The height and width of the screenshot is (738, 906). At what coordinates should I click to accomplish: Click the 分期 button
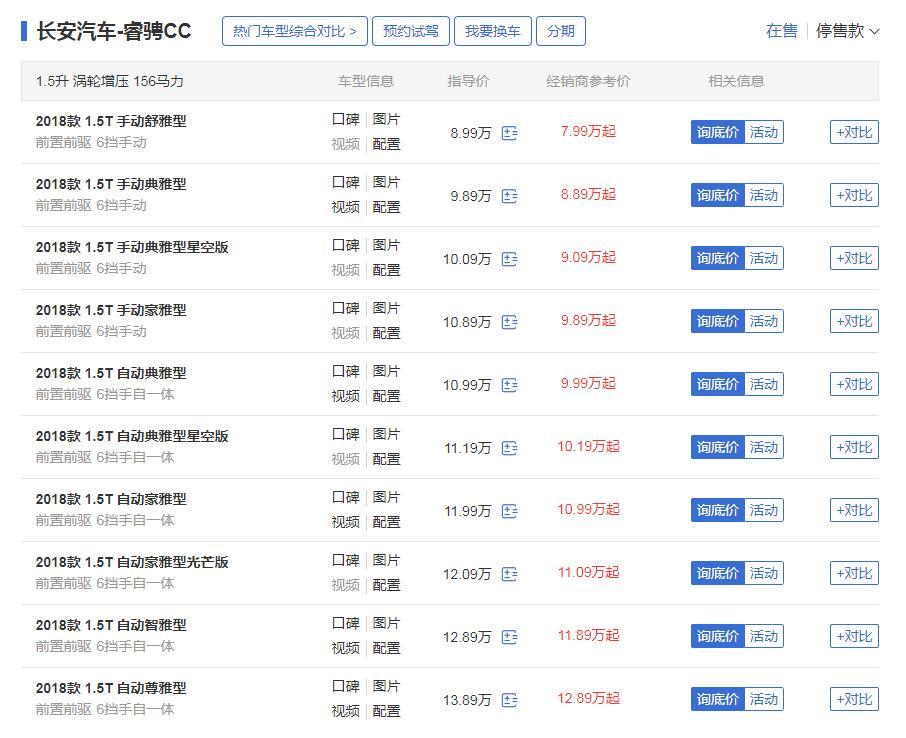click(x=561, y=31)
